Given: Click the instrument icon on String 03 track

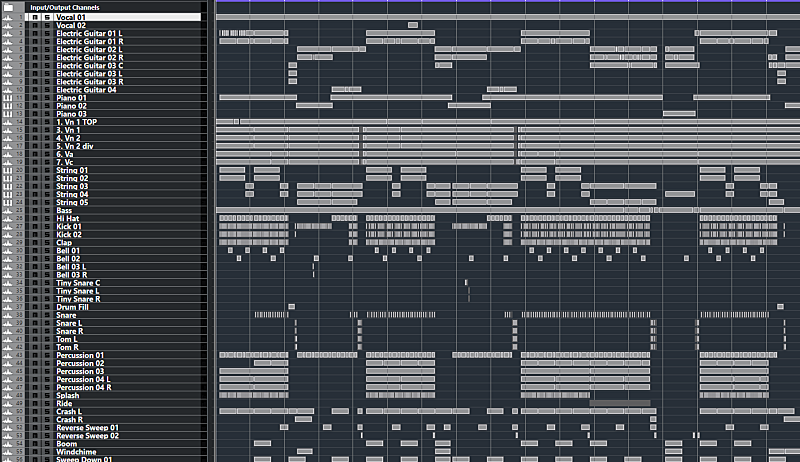Looking at the screenshot, I should point(9,186).
